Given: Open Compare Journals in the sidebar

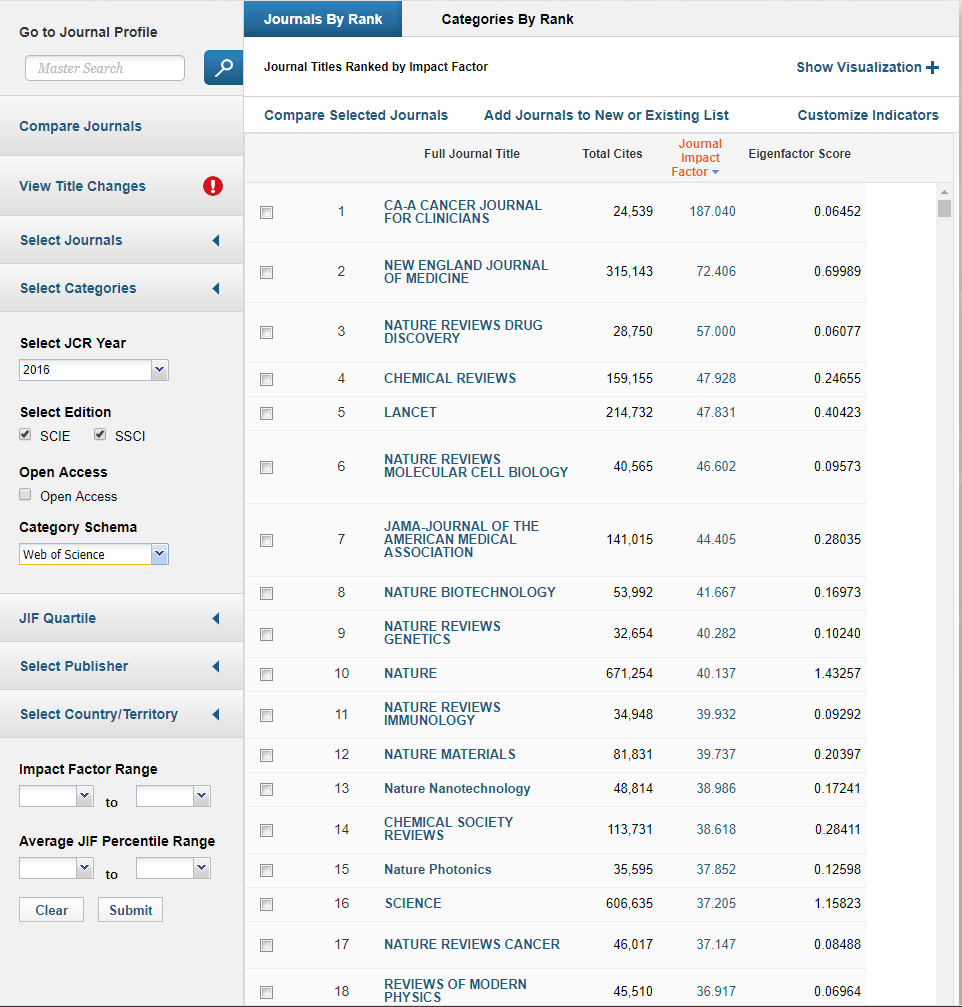Looking at the screenshot, I should point(80,127).
